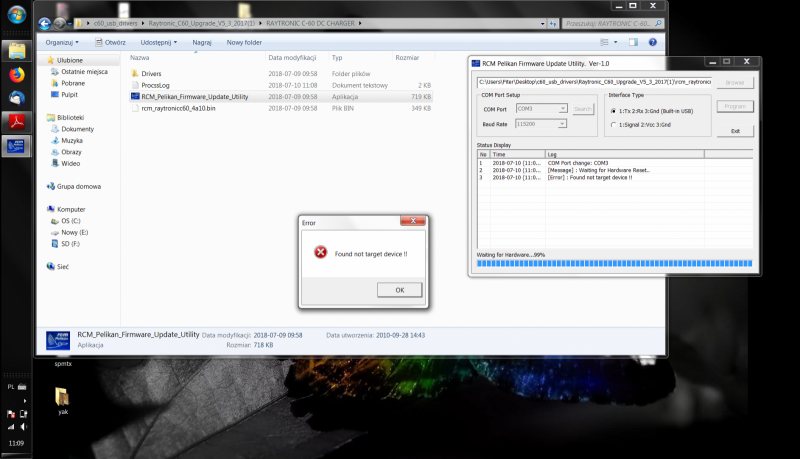Open Thunderbird from the taskbar

[x=17, y=98]
